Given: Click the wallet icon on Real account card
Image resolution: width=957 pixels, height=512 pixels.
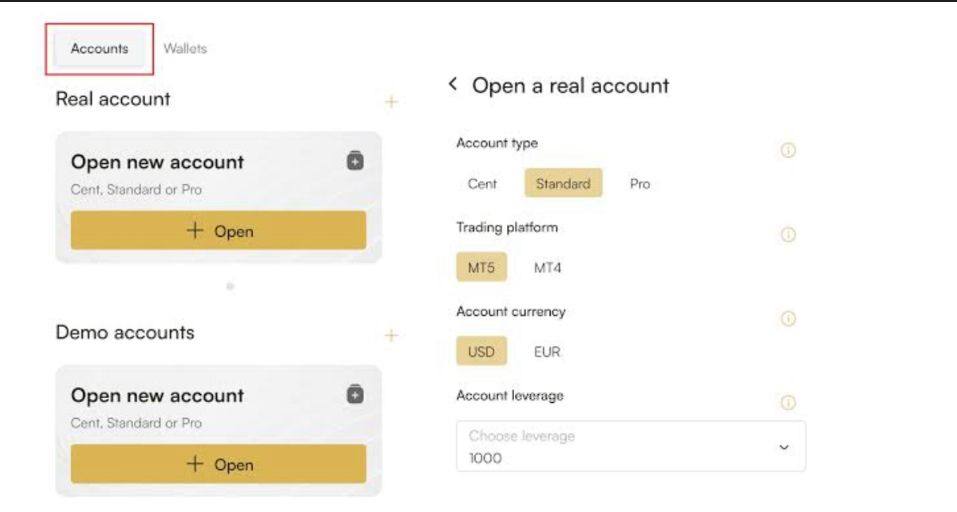Looking at the screenshot, I should pos(355,161).
